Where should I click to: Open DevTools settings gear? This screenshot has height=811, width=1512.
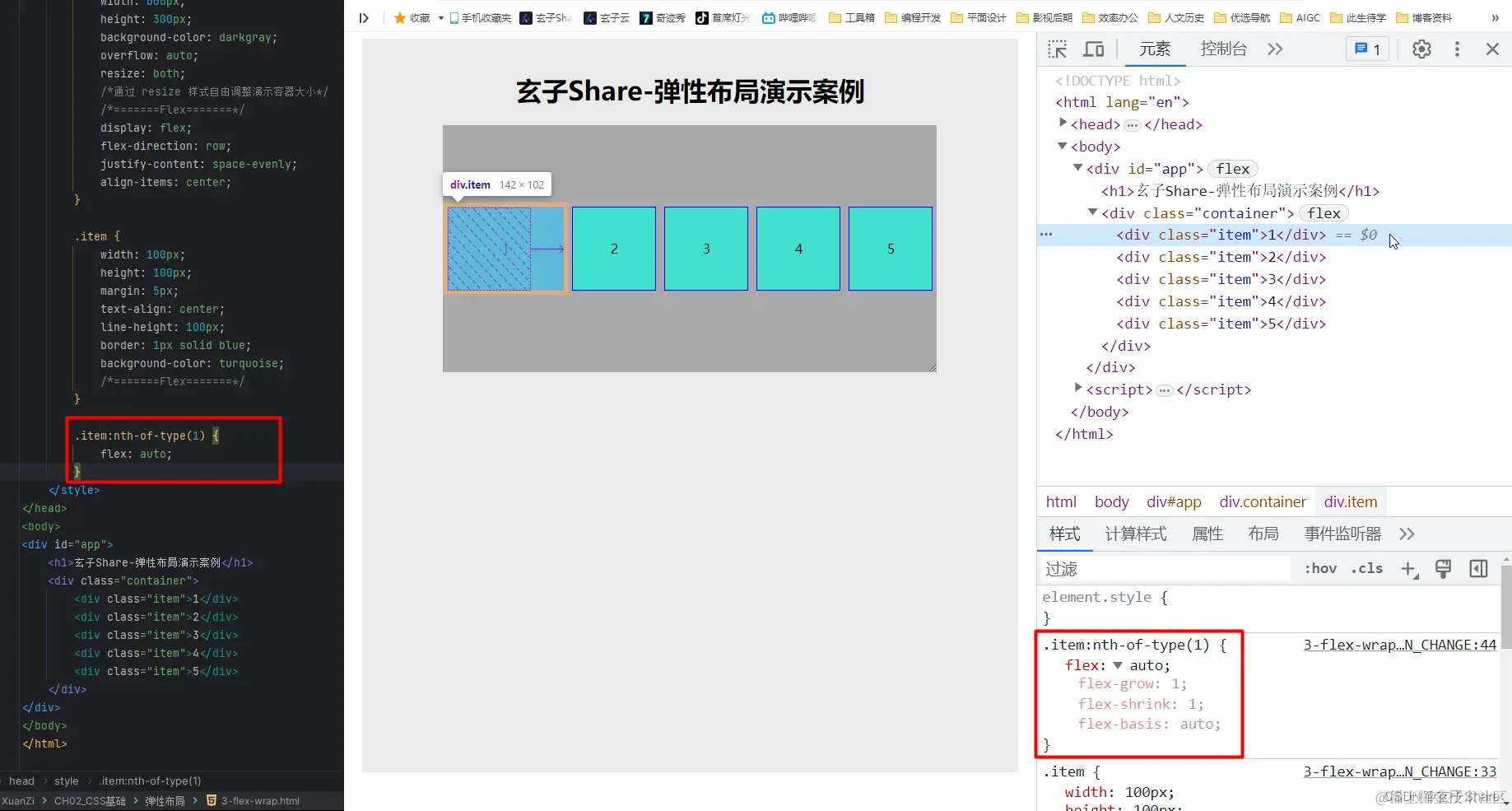pos(1421,49)
